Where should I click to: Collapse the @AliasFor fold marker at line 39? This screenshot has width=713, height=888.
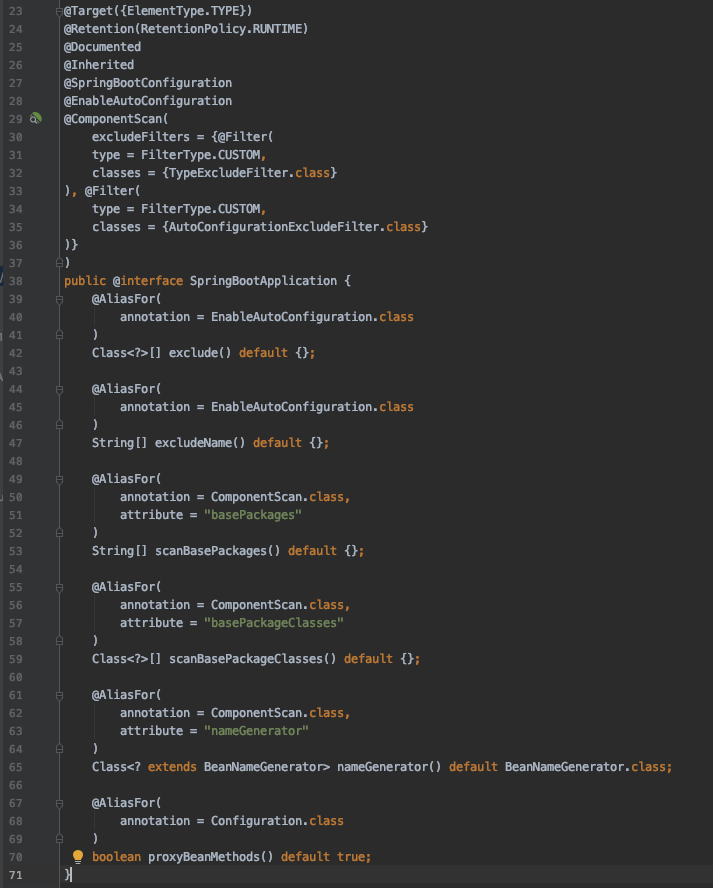coord(59,299)
